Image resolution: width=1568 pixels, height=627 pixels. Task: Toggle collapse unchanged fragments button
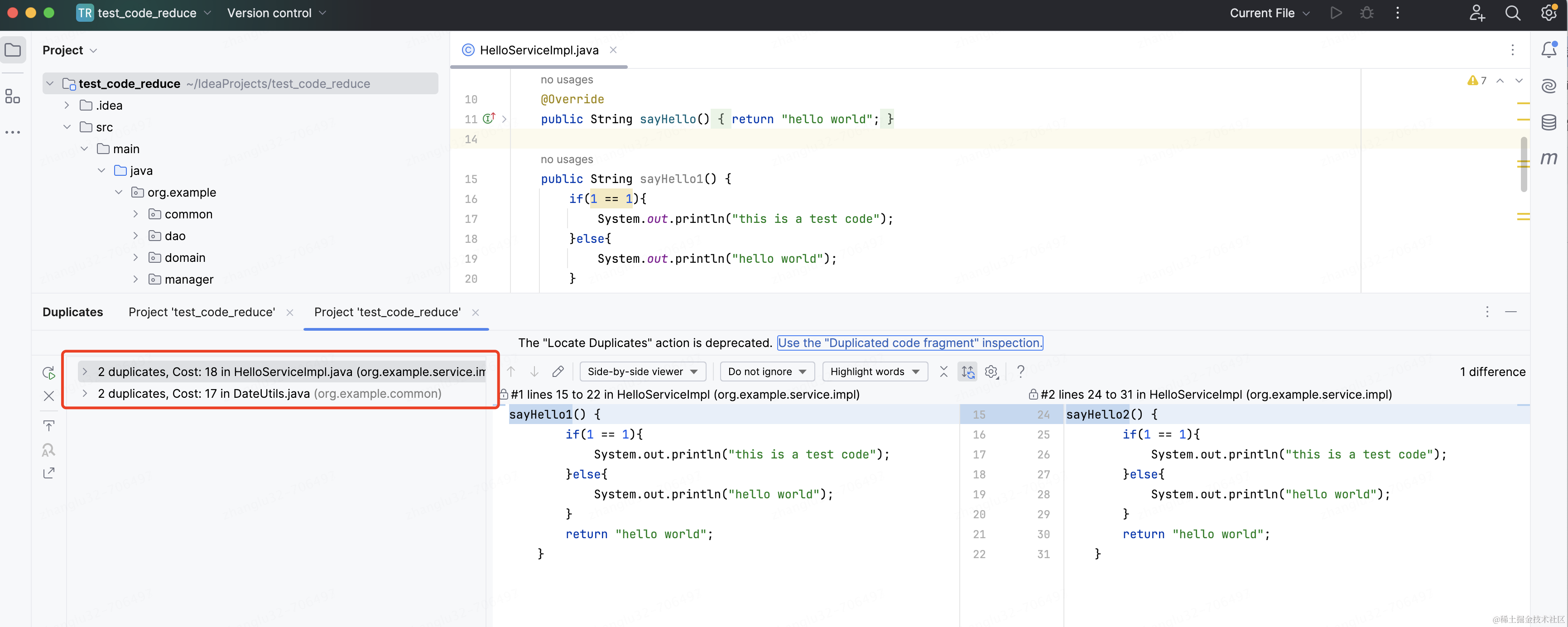point(943,371)
